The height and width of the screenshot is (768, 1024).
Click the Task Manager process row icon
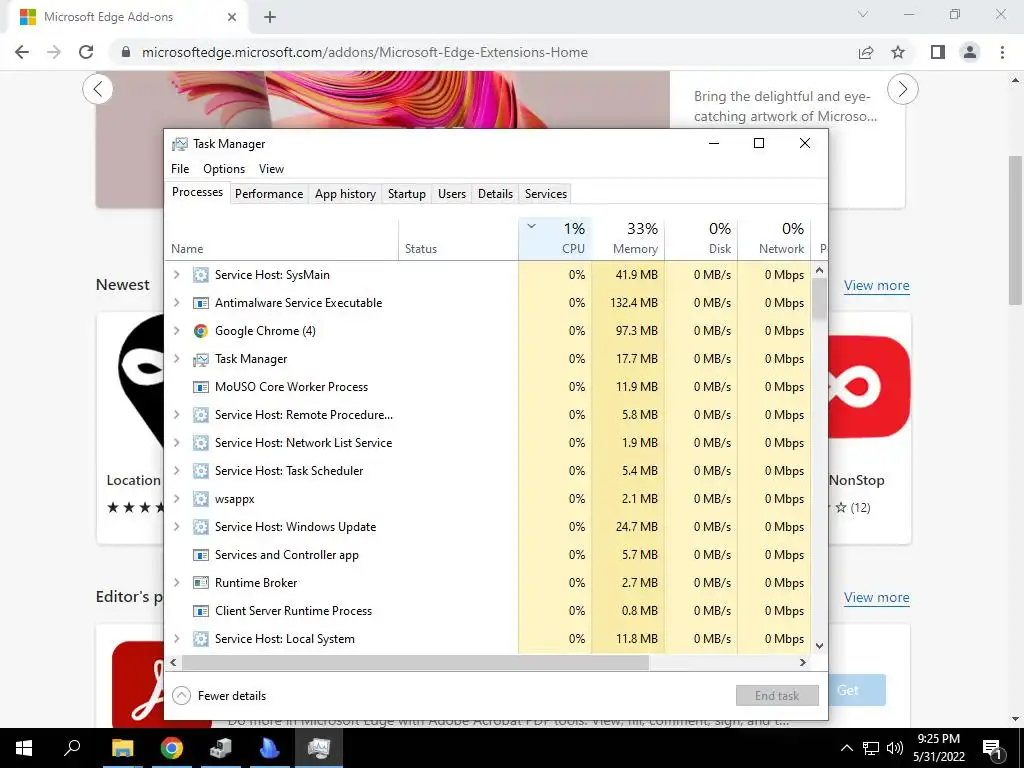click(x=200, y=359)
